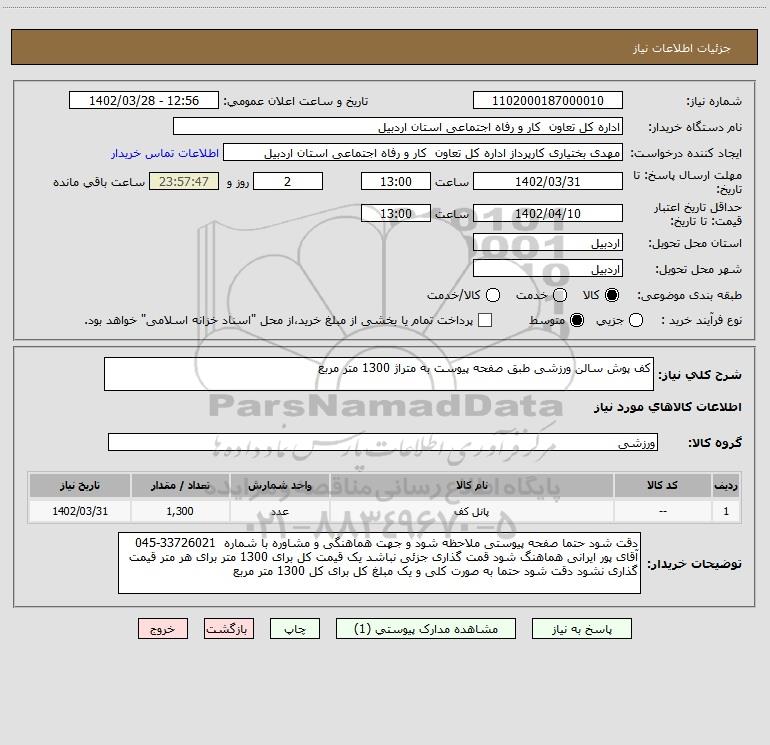Click the کد کالا column header
The height and width of the screenshot is (745, 770).
[x=663, y=486]
